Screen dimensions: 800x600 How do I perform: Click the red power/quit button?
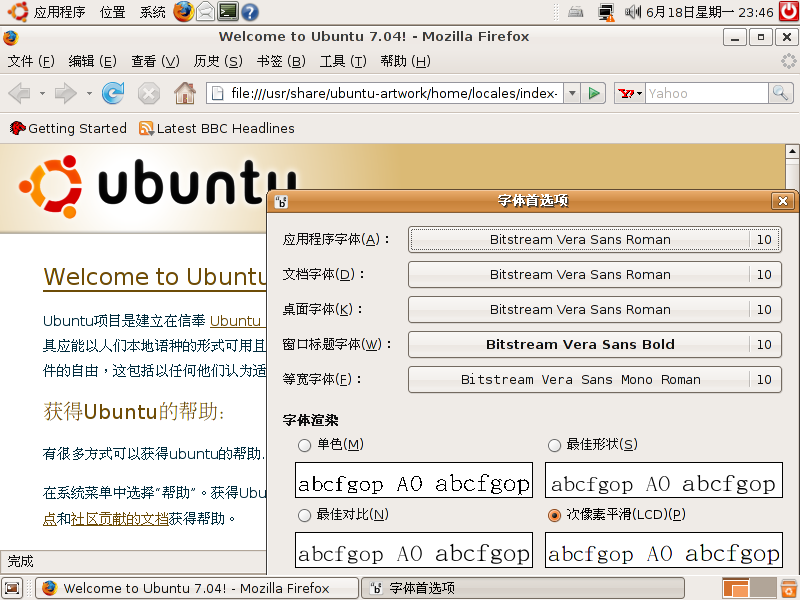(x=789, y=11)
